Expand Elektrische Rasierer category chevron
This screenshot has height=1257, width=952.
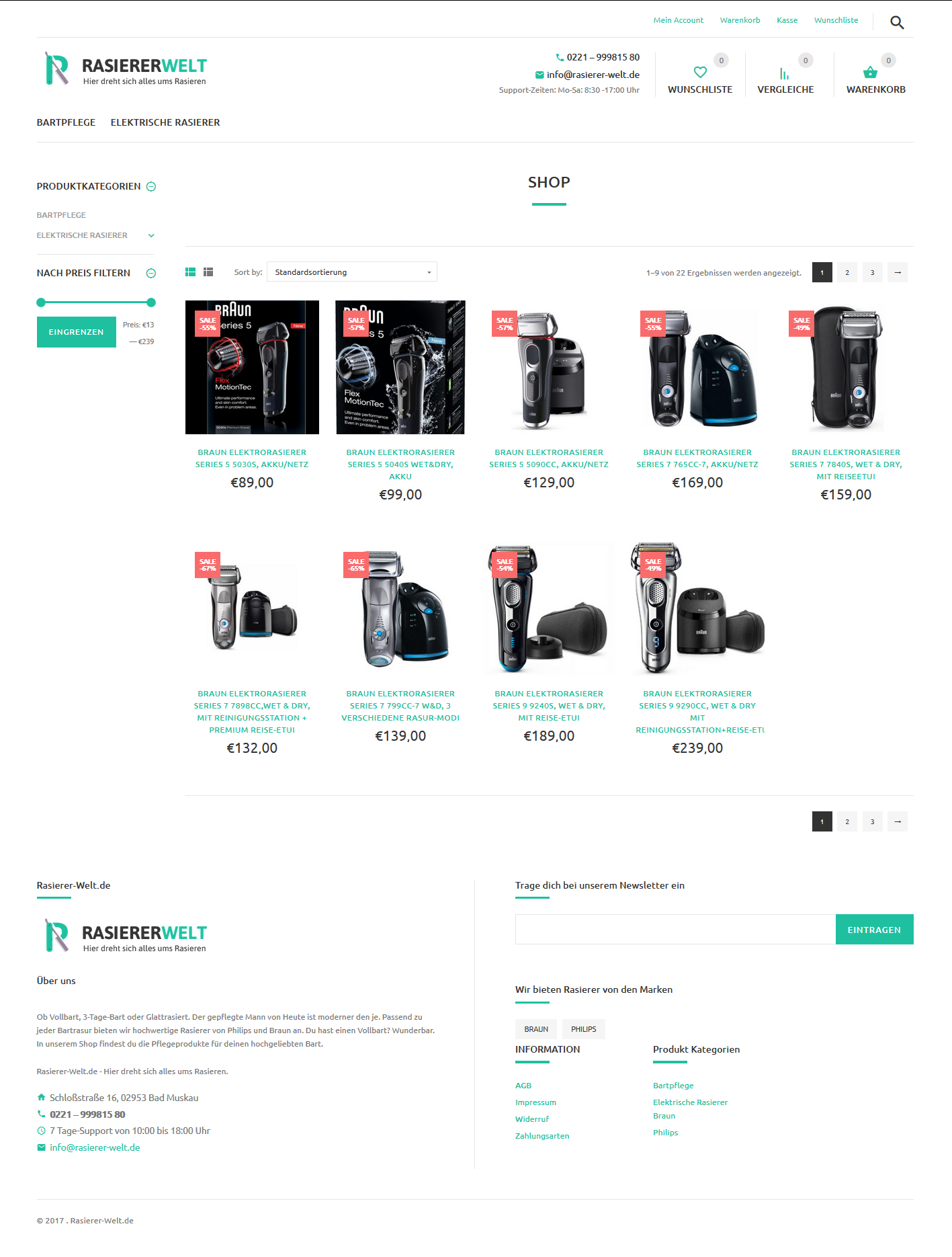click(151, 235)
